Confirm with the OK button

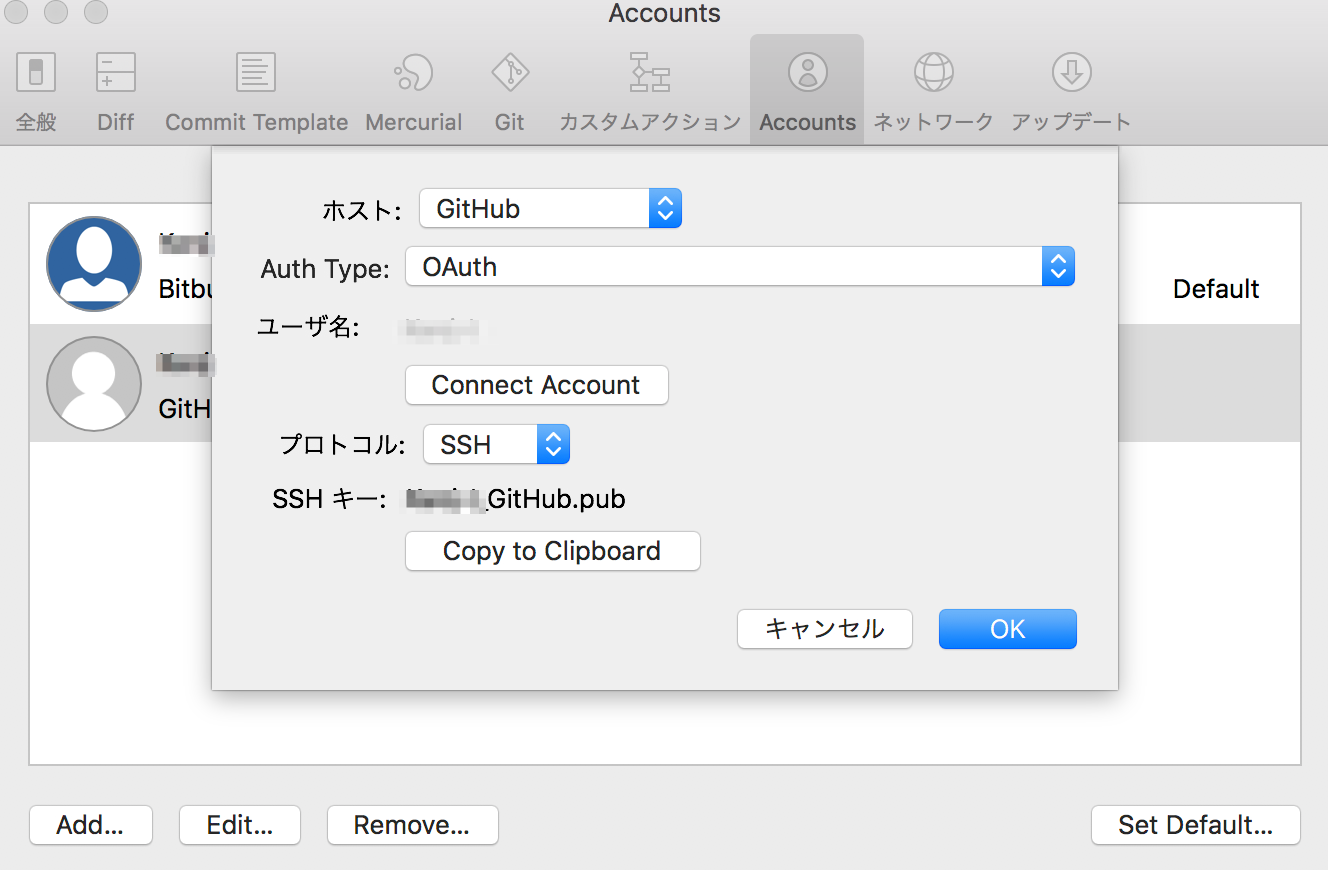1008,629
